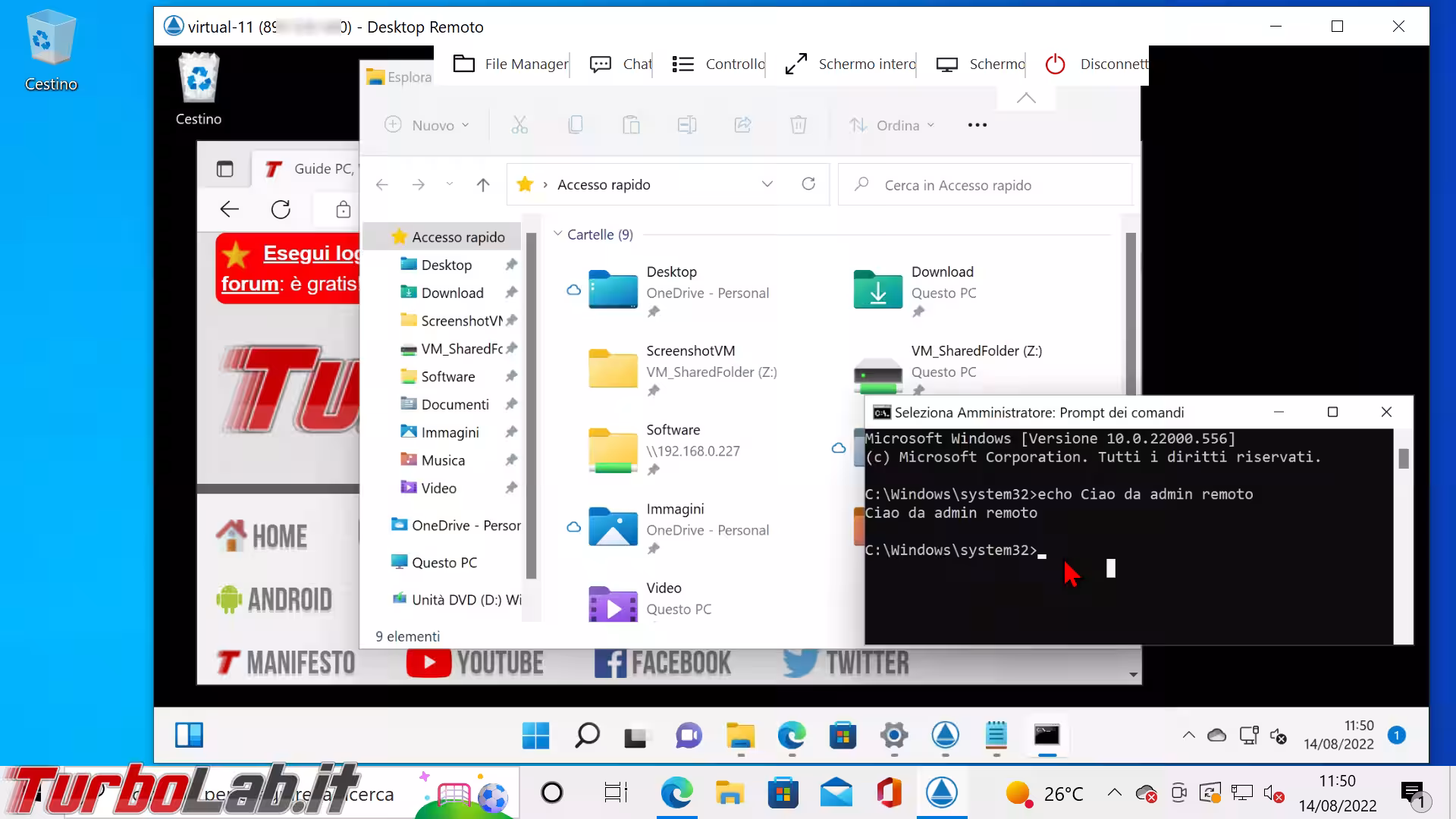This screenshot has height=819, width=1456.
Task: Select Documenti in navigation pane
Action: pos(454,404)
